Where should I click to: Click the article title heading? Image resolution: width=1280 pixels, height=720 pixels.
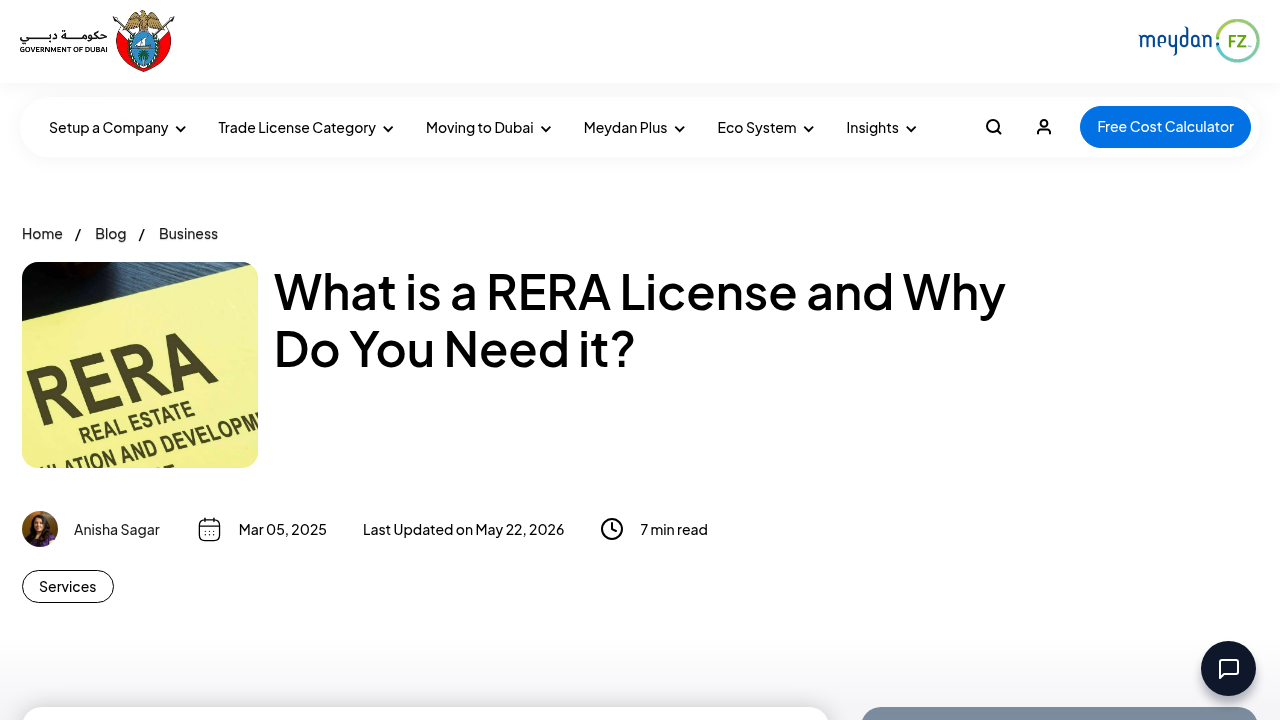[640, 320]
